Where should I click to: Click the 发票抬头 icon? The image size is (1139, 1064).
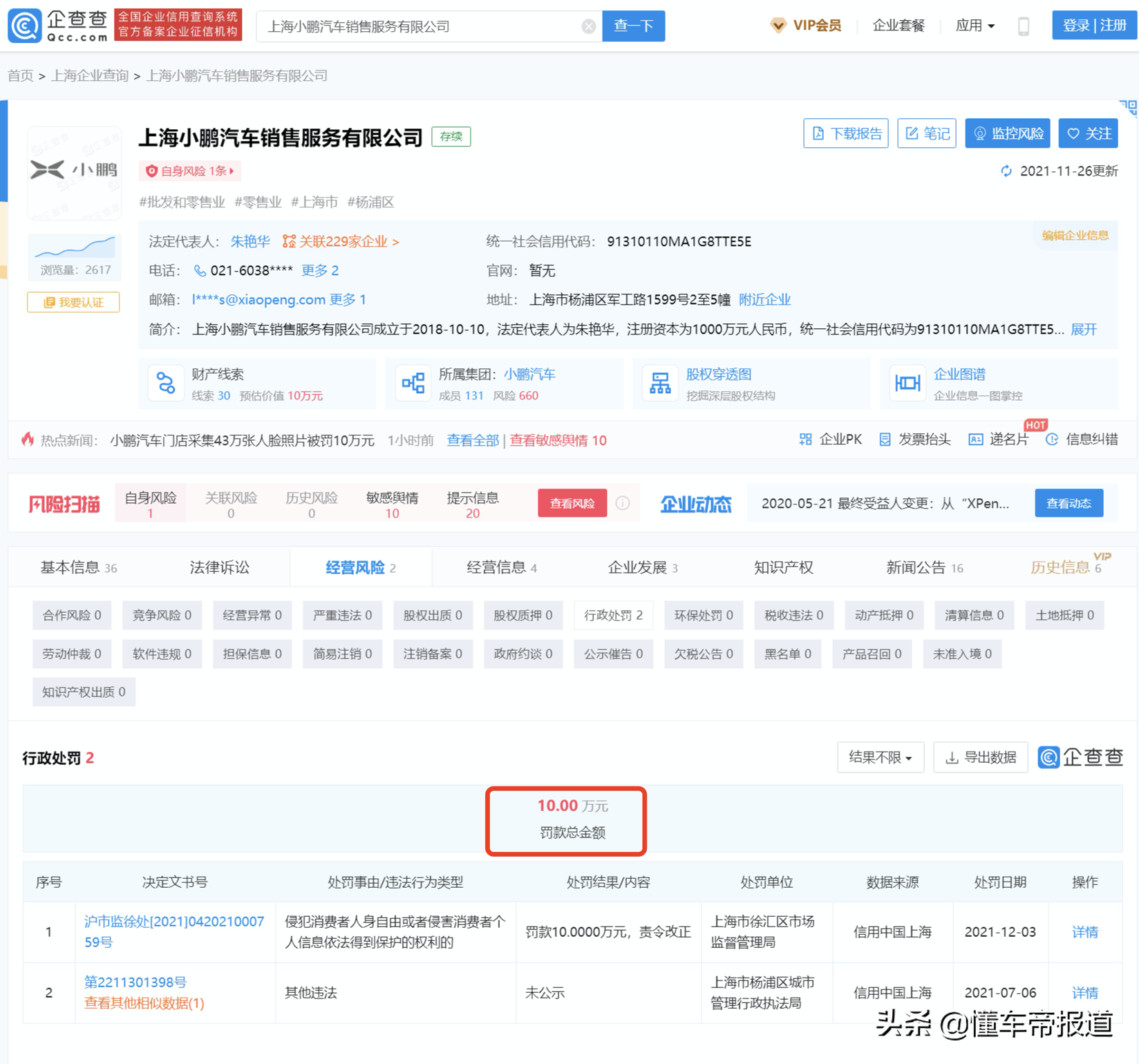[x=885, y=439]
